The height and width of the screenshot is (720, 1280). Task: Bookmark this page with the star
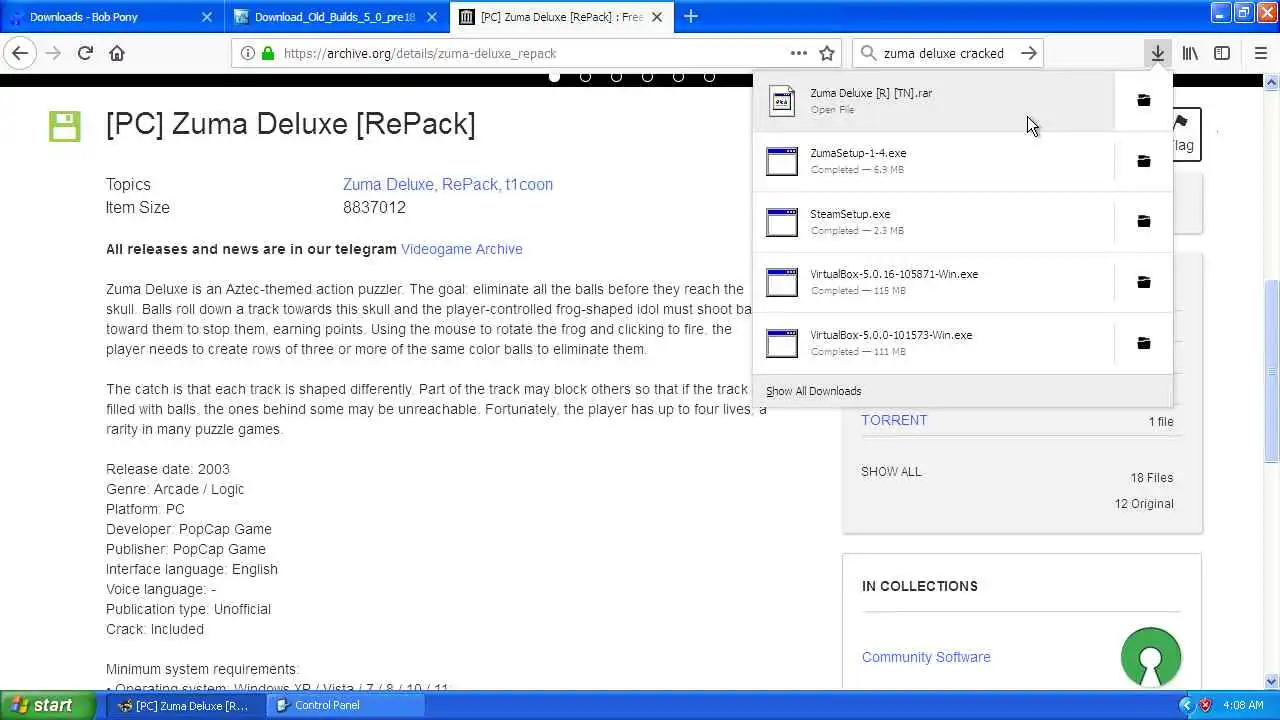tap(827, 53)
